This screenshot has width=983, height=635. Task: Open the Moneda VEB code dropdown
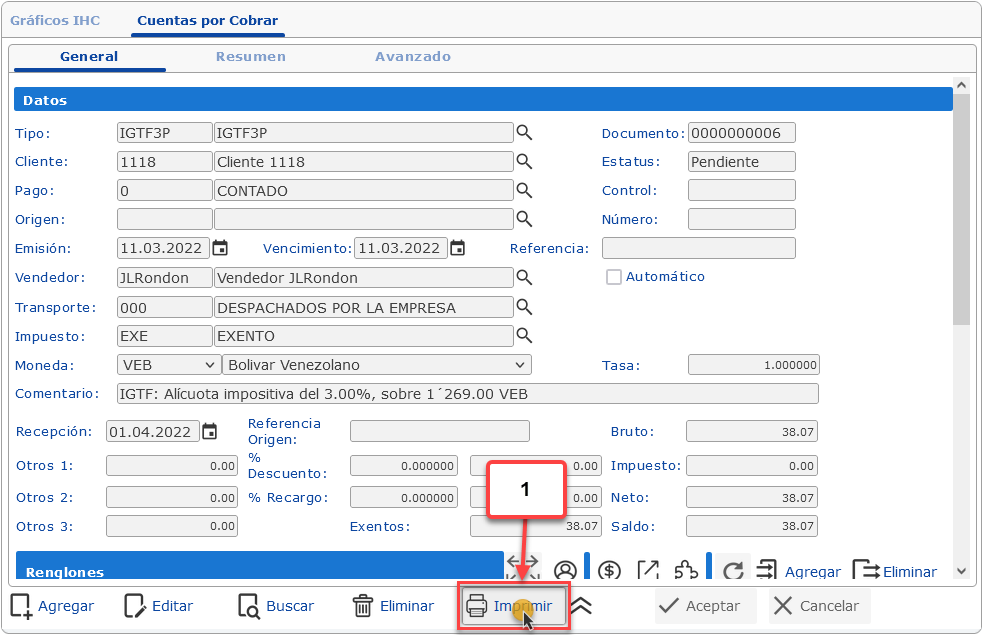[169, 365]
